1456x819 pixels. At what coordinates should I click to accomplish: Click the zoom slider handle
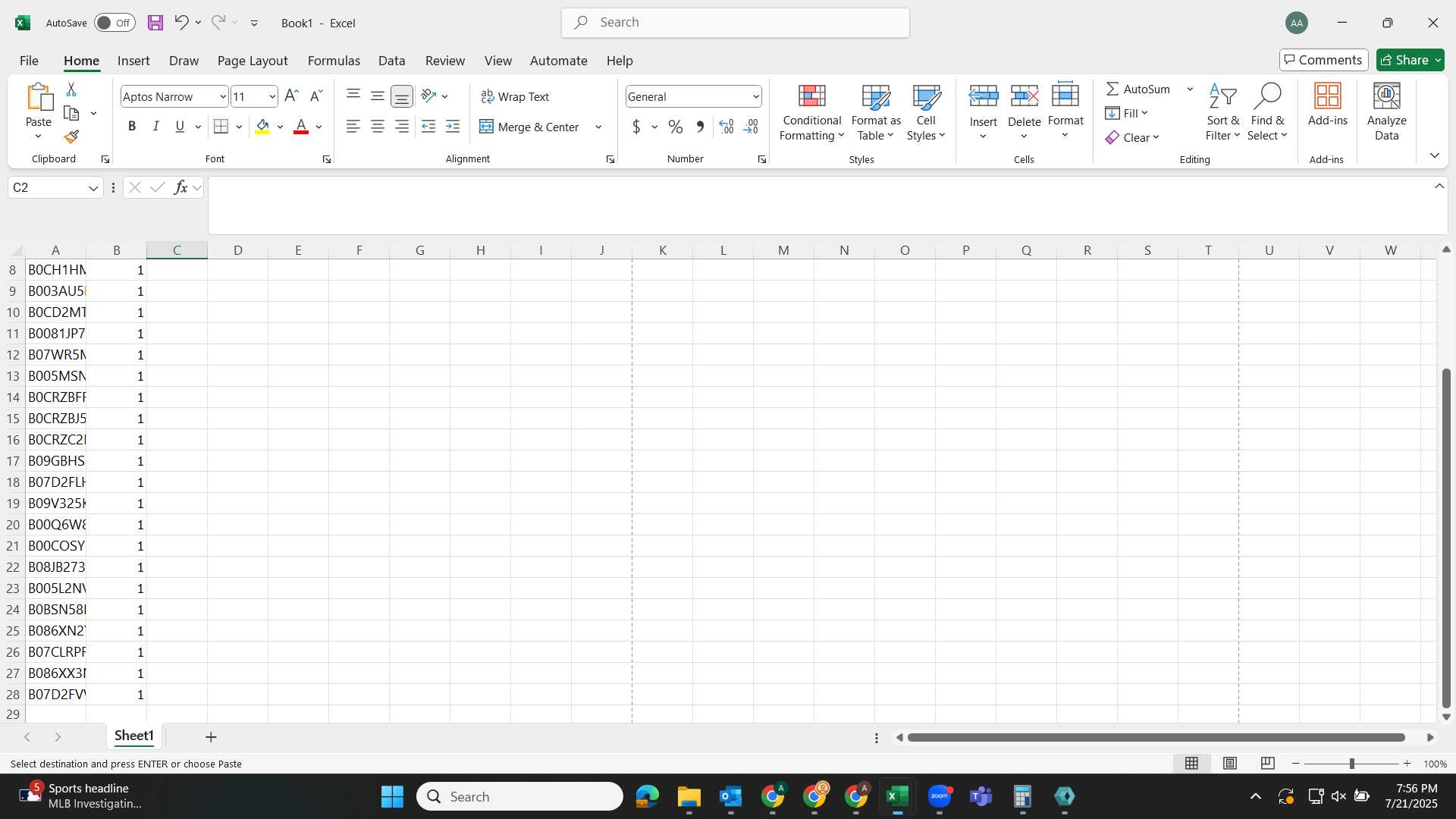(1351, 764)
